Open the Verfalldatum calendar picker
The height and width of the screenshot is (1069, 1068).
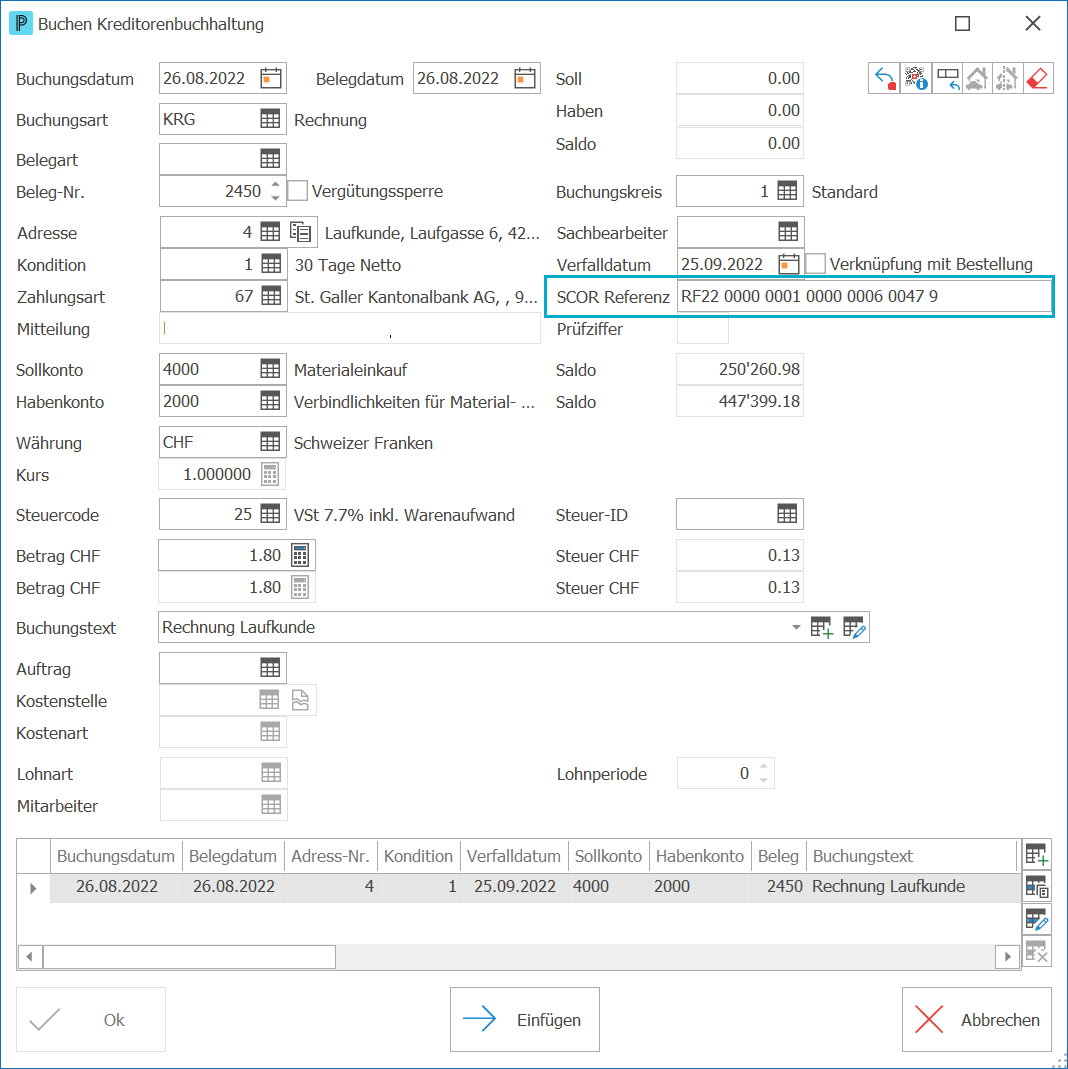tap(789, 264)
